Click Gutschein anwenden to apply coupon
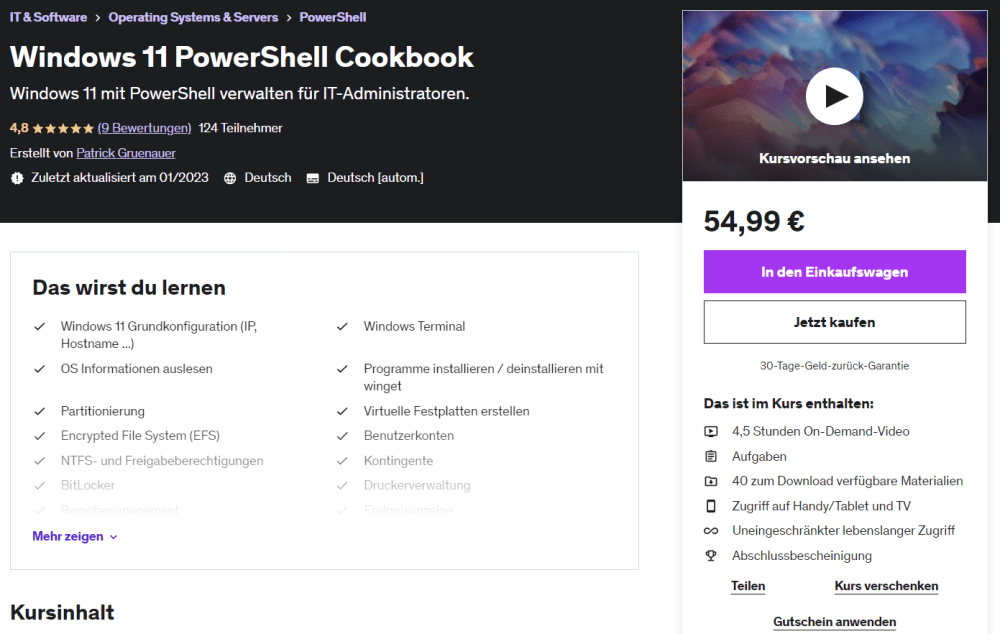Image resolution: width=1000 pixels, height=634 pixels. (834, 622)
